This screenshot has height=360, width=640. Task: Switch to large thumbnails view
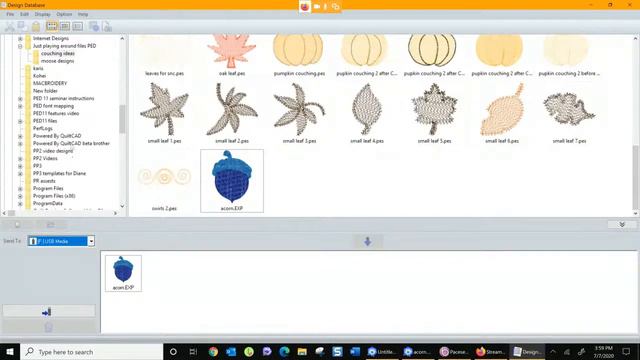click(52, 27)
